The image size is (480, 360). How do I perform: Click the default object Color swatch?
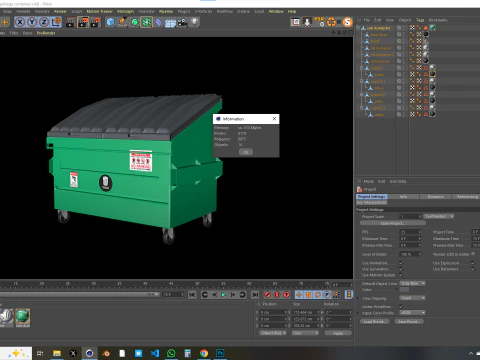pos(404,290)
